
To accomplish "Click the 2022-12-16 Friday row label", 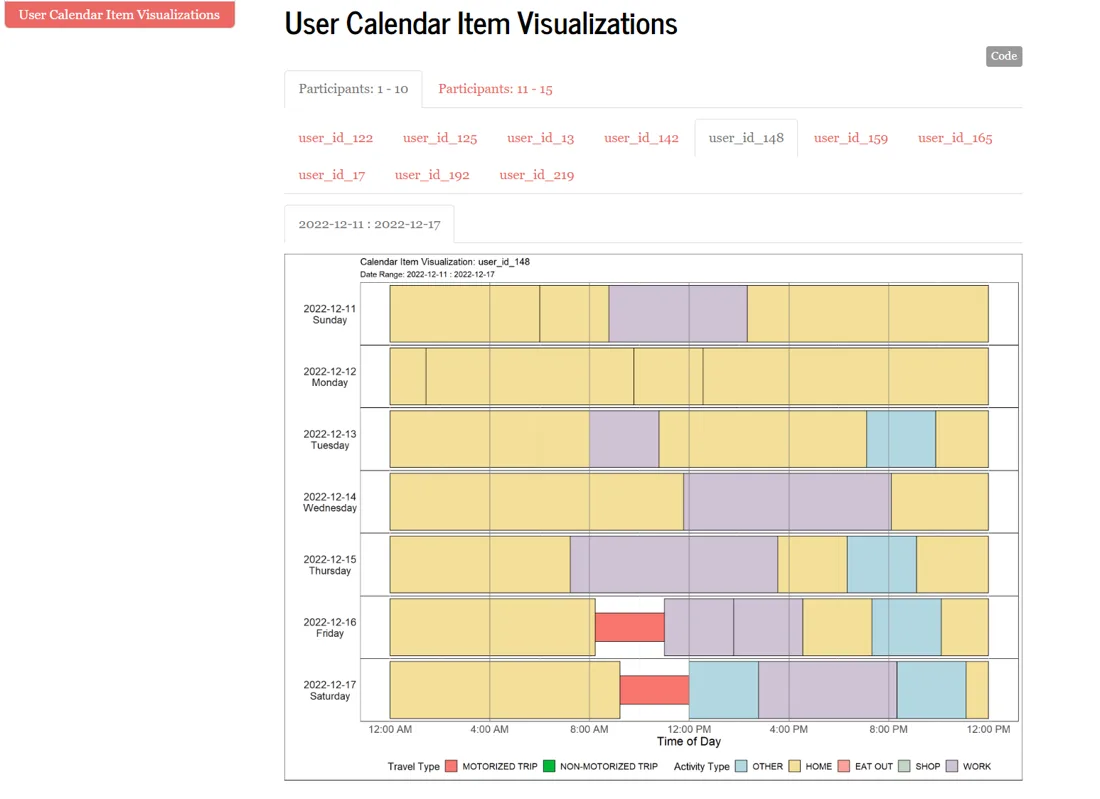I will 329,628.
